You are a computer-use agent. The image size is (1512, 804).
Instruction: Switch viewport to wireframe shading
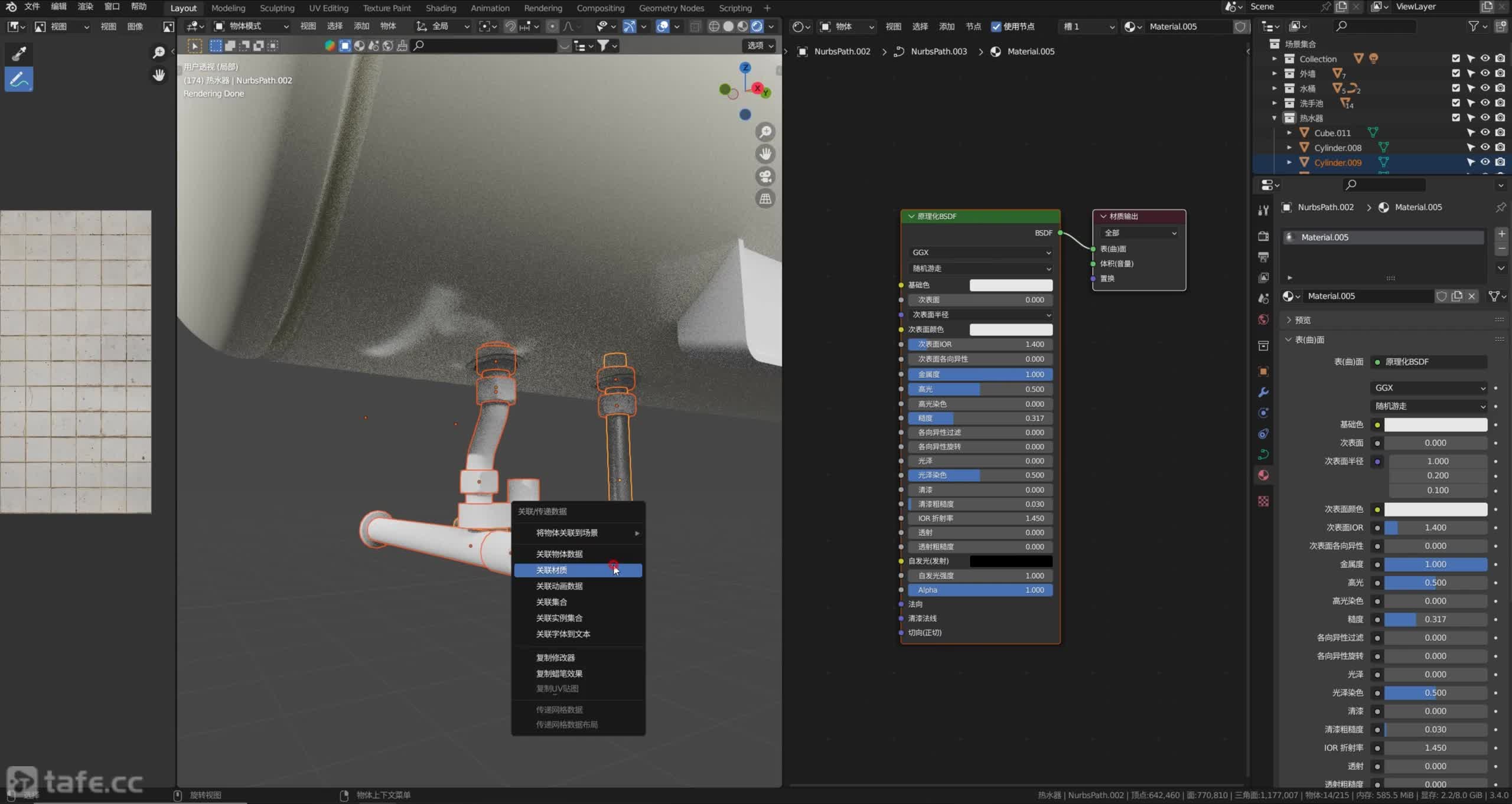[714, 27]
